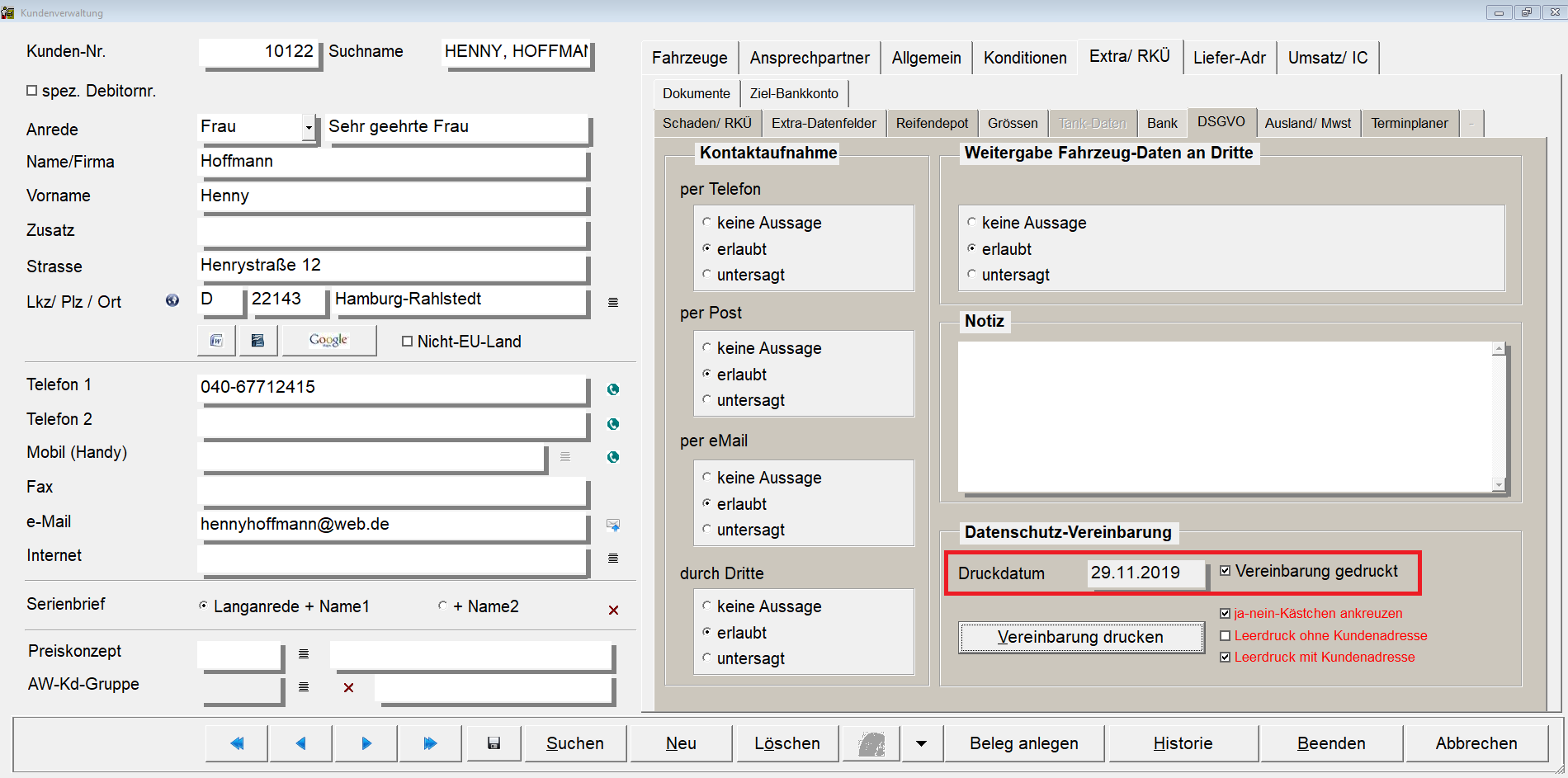The height and width of the screenshot is (778, 1568).
Task: Enable Leerdruck ohne Kundenadresse
Action: (1226, 635)
